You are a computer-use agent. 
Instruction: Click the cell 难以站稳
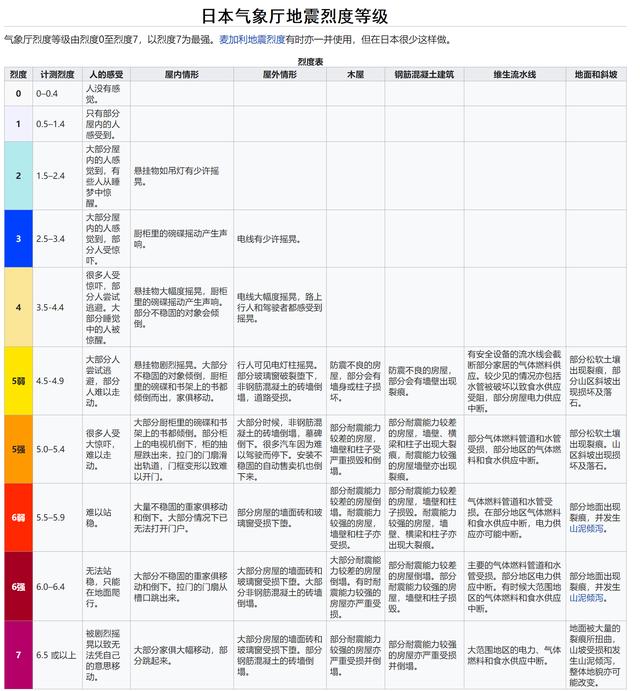pyautogui.click(x=106, y=517)
